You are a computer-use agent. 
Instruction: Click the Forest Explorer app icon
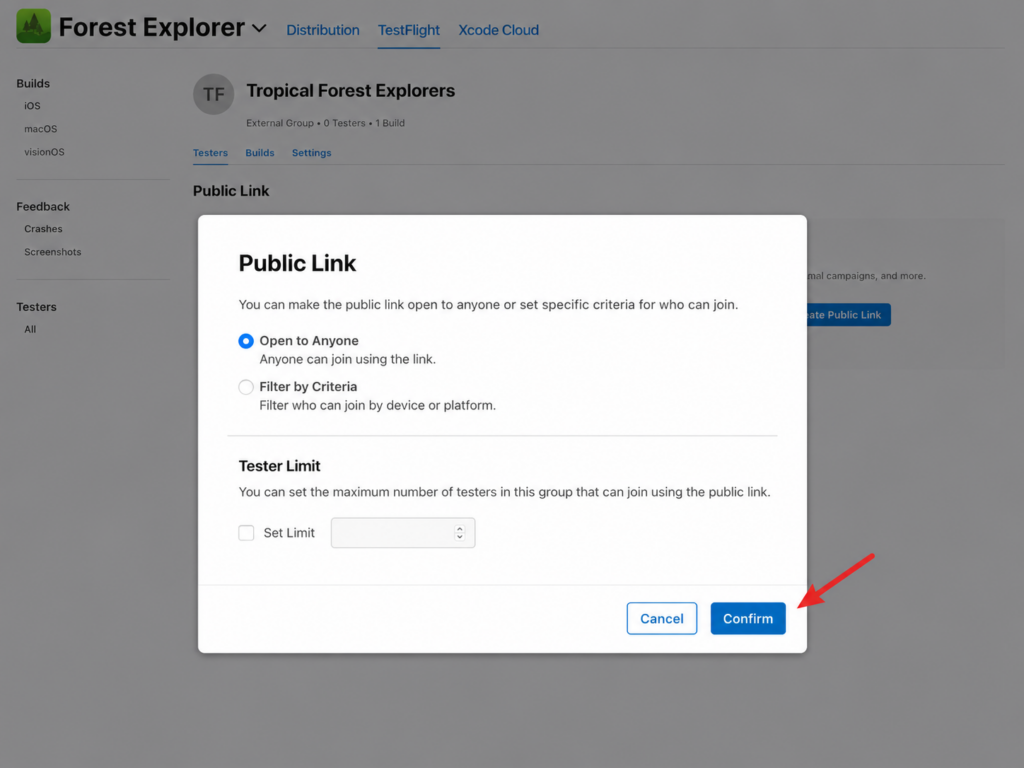pos(33,26)
